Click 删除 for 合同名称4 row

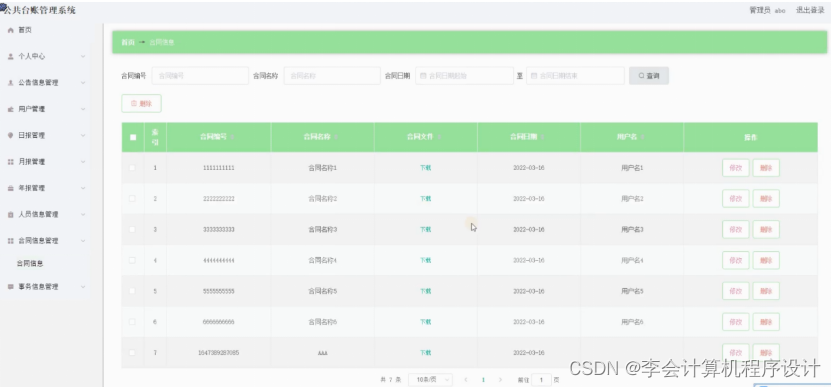[766, 260]
